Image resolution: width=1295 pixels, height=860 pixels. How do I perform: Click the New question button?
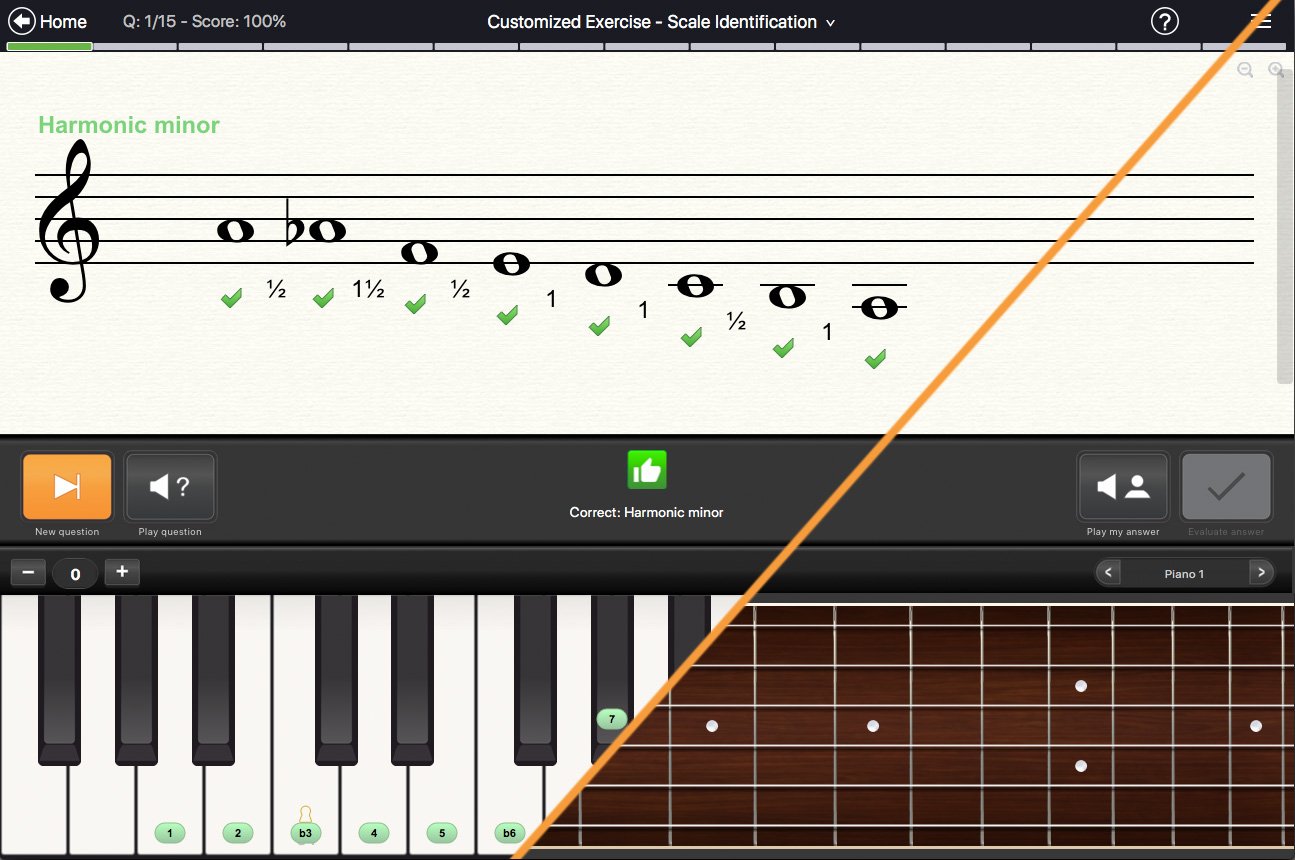pos(67,487)
